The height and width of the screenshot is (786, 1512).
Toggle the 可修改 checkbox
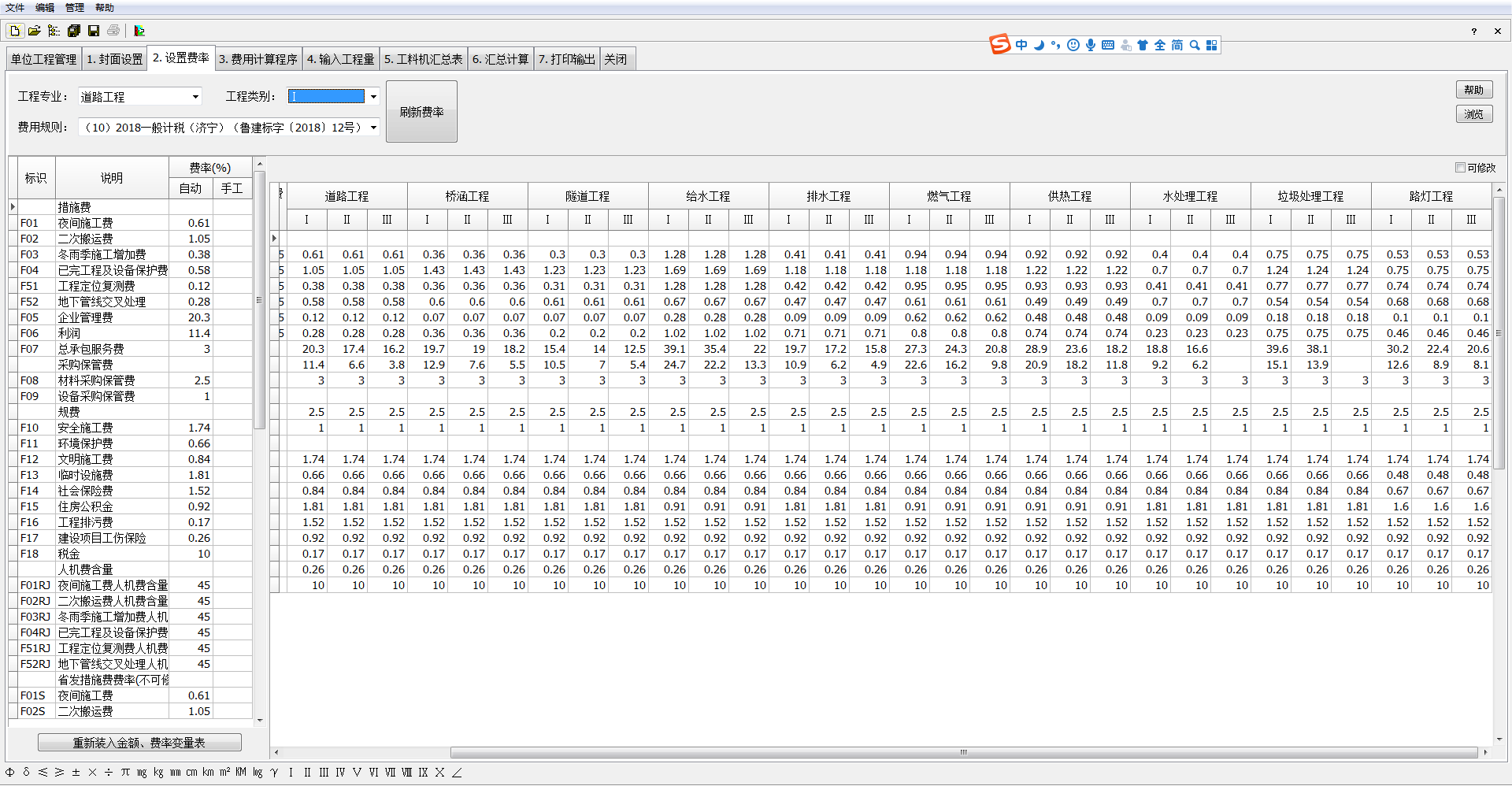1460,168
